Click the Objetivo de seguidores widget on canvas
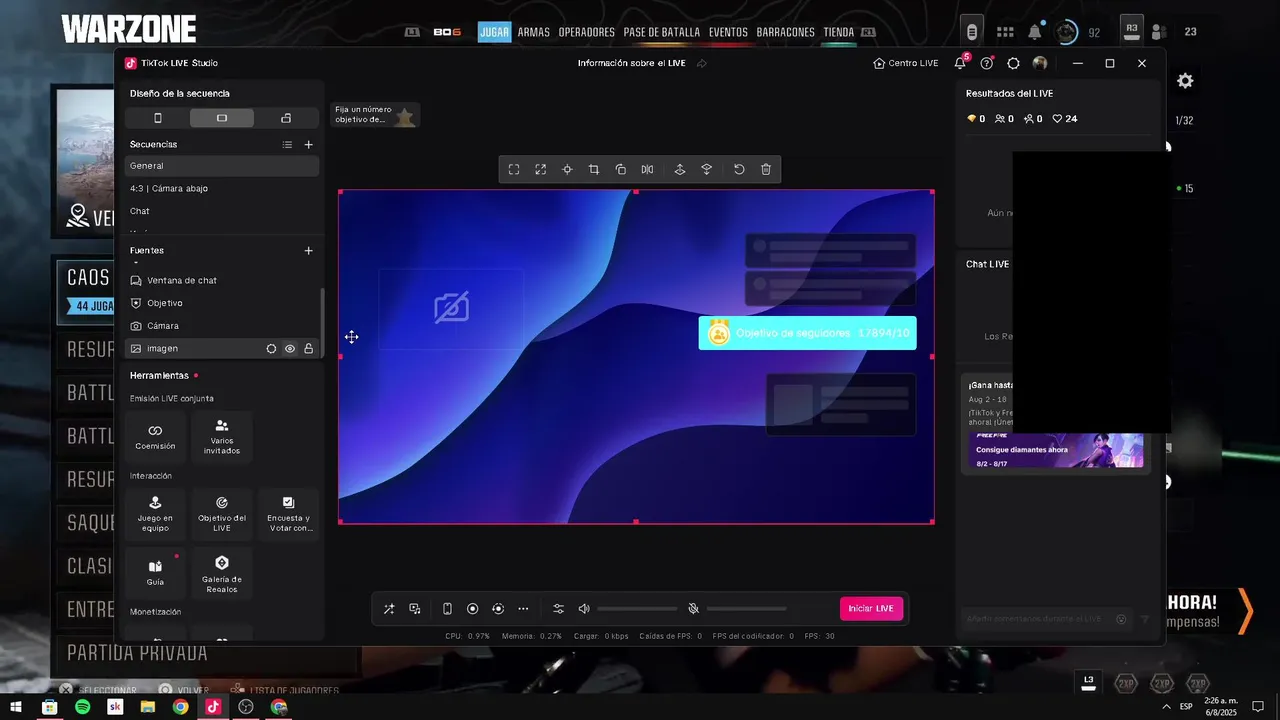The height and width of the screenshot is (720, 1280). click(807, 333)
